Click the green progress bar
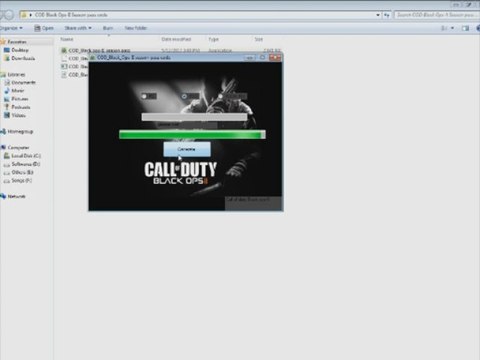The height and width of the screenshot is (360, 480). click(192, 134)
